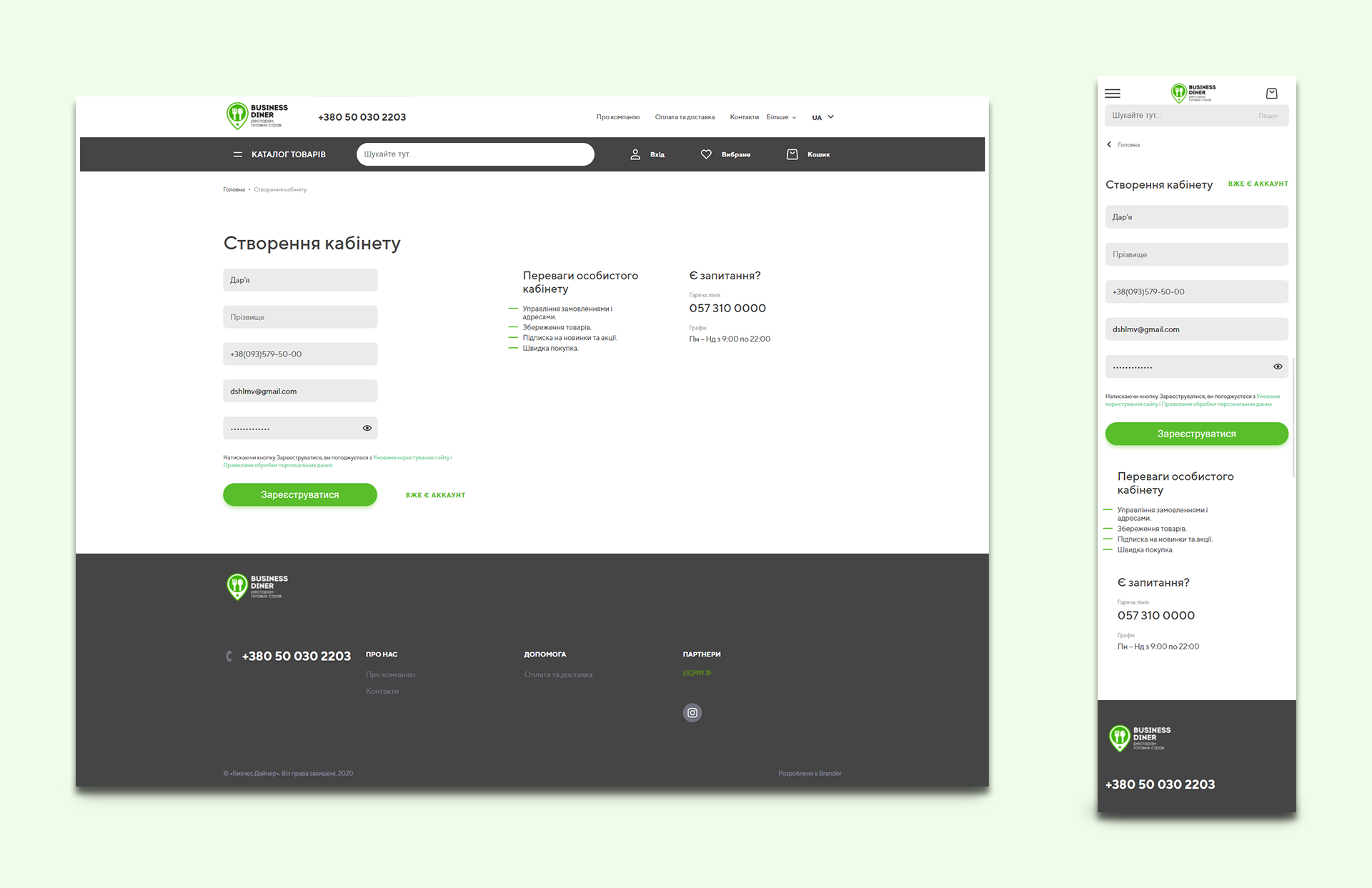Click the Business Diner logo in desktop header

pyautogui.click(x=257, y=116)
